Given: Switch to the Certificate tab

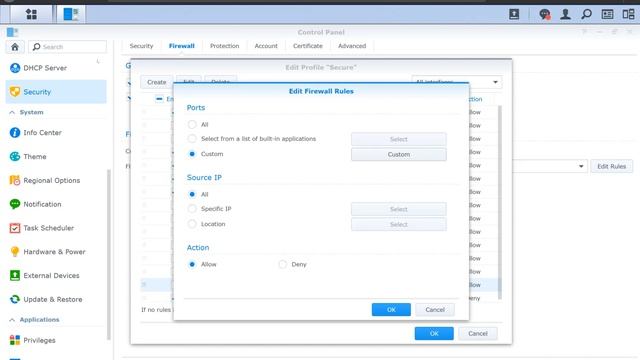Looking at the screenshot, I should pos(308,46).
